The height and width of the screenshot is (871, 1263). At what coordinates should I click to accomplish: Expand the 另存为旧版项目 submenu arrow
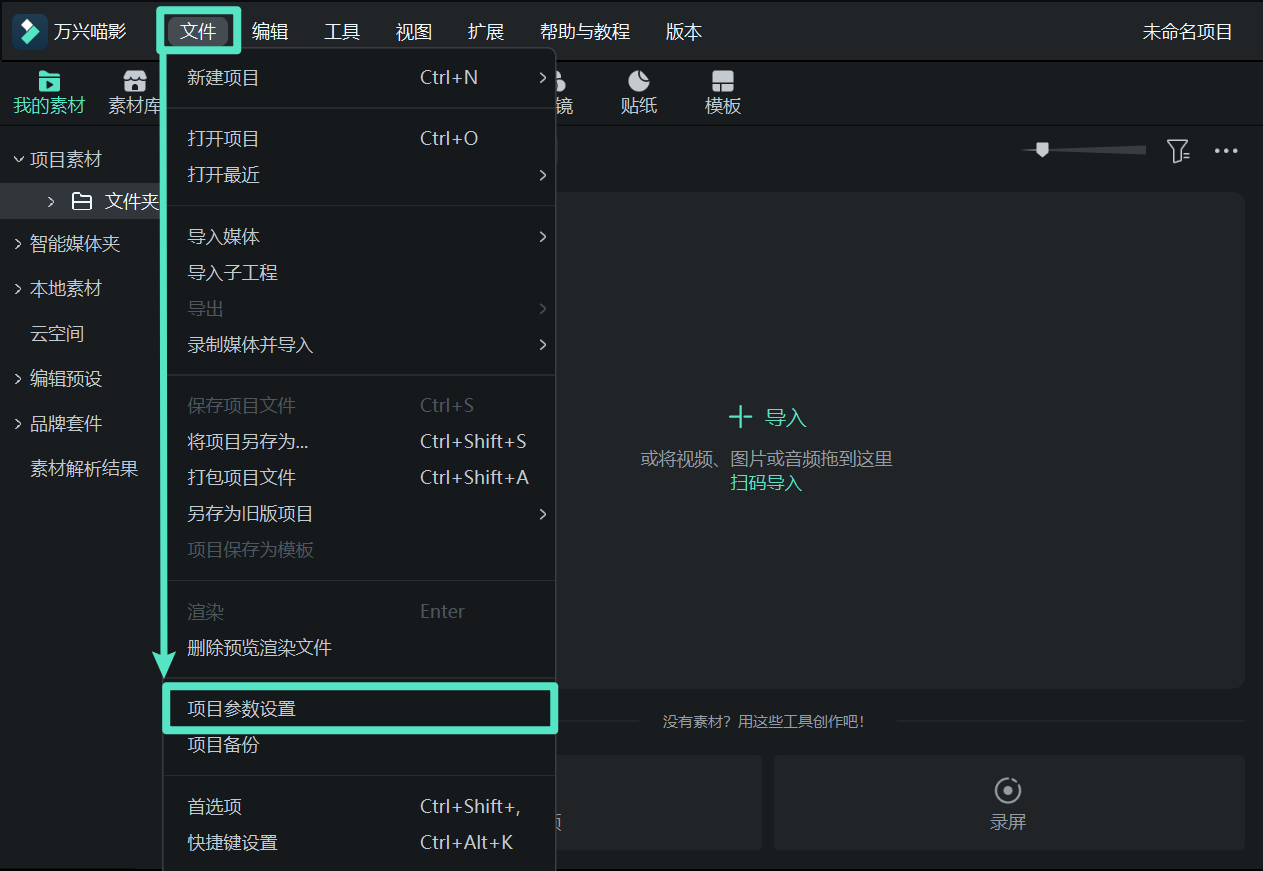(543, 514)
